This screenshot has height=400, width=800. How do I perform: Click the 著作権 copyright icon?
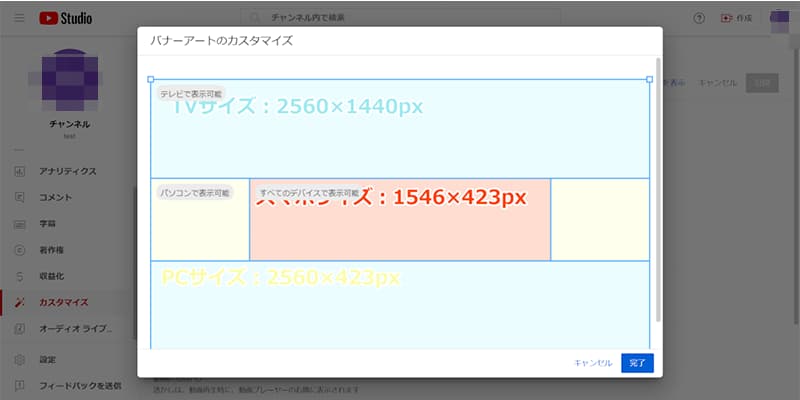[19, 250]
